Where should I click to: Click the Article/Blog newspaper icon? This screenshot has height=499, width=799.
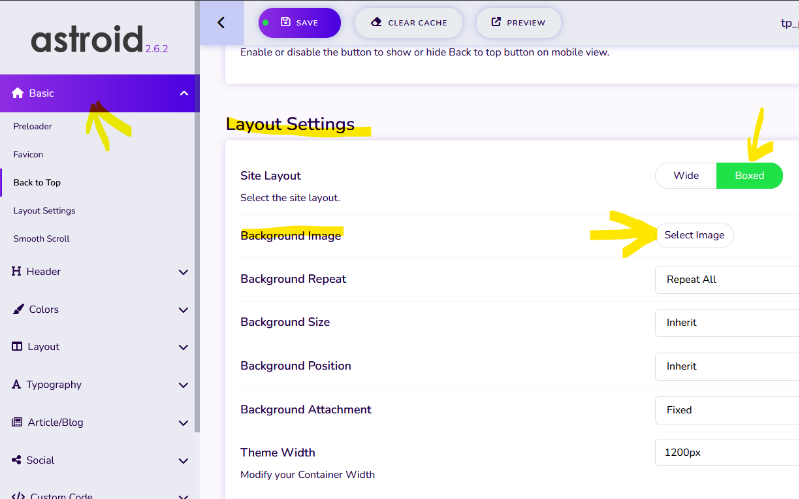pyautogui.click(x=17, y=422)
